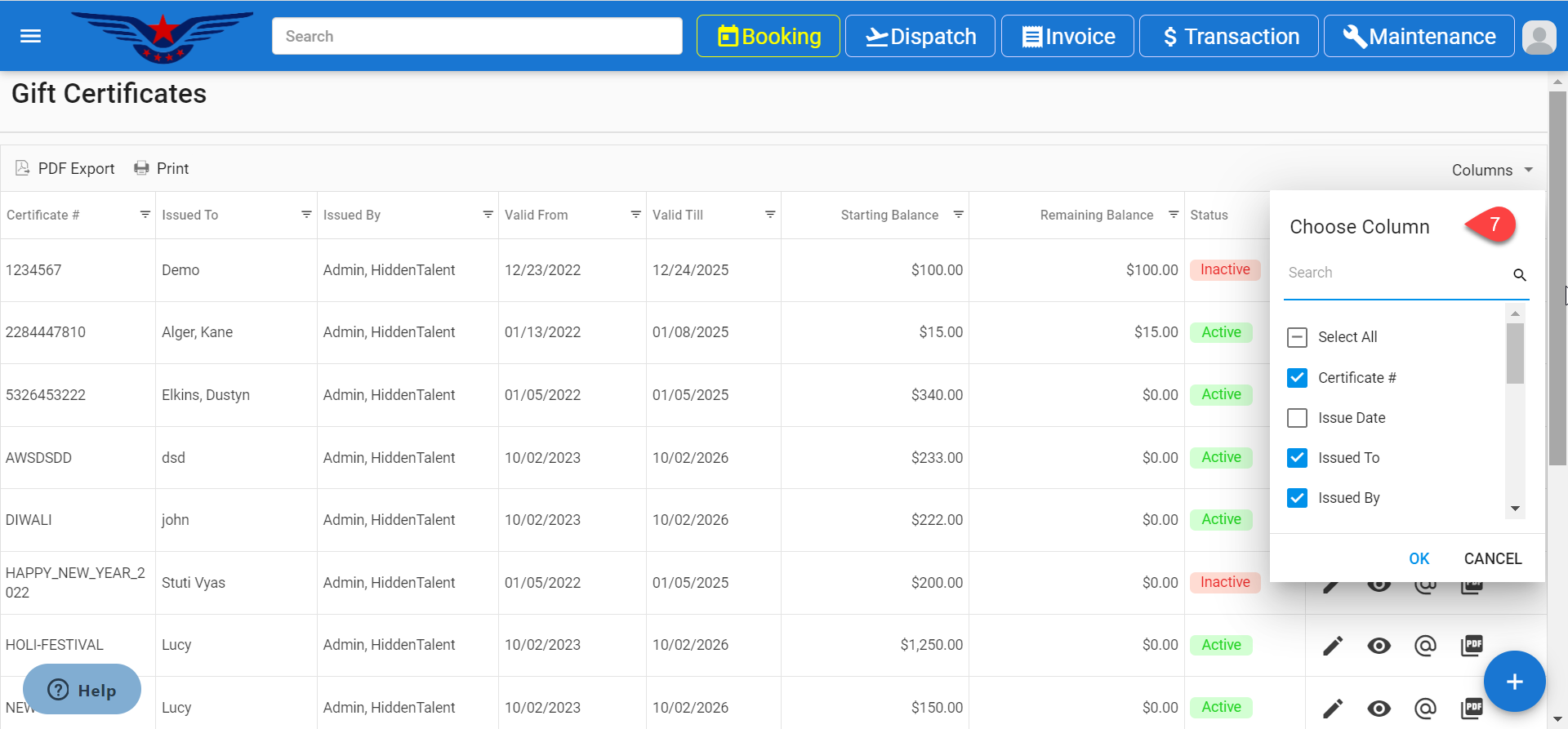Toggle the Select All checkbox

pyautogui.click(x=1297, y=337)
